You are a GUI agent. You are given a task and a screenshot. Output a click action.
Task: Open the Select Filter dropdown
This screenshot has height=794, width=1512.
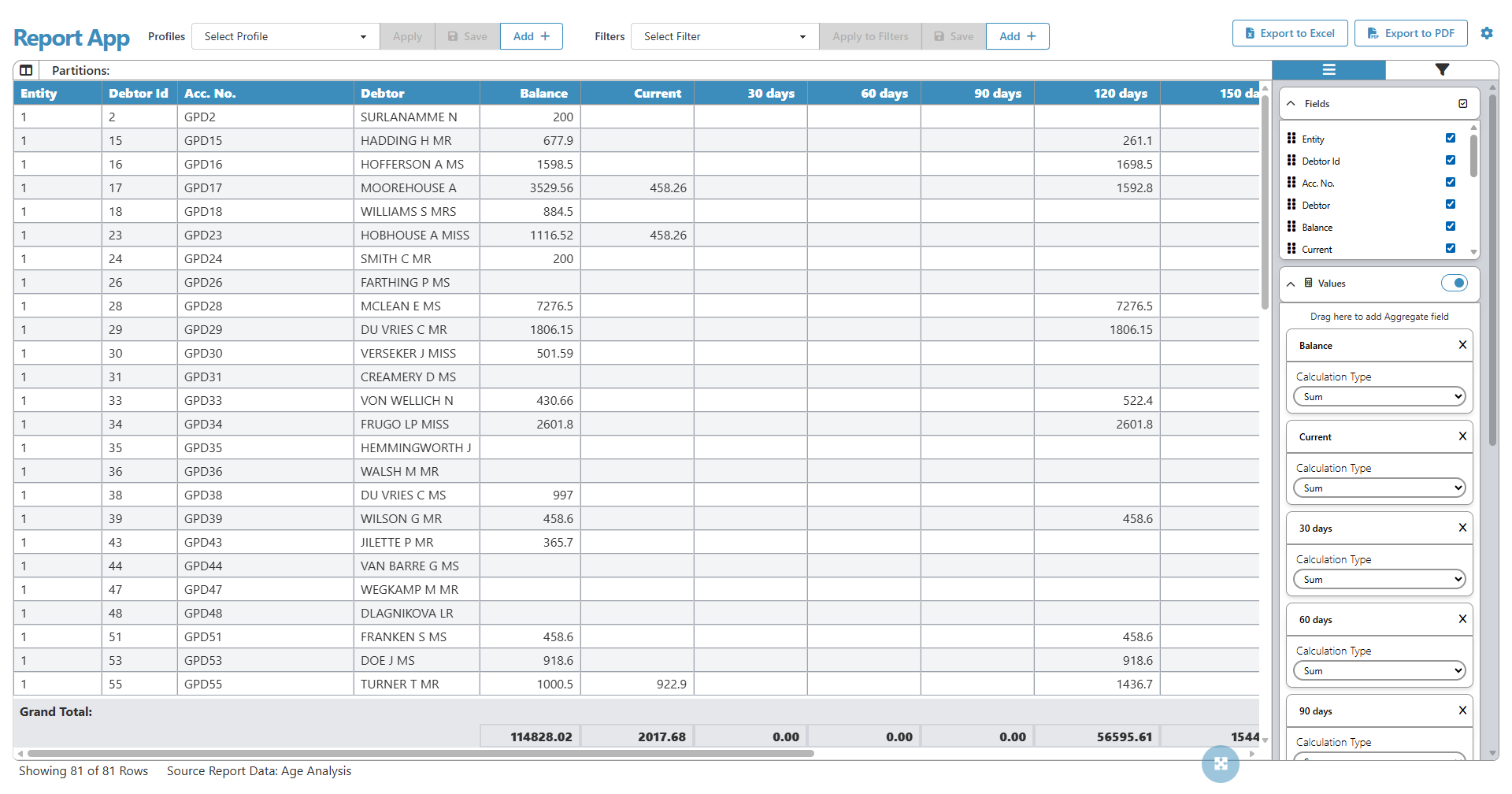[x=724, y=36]
